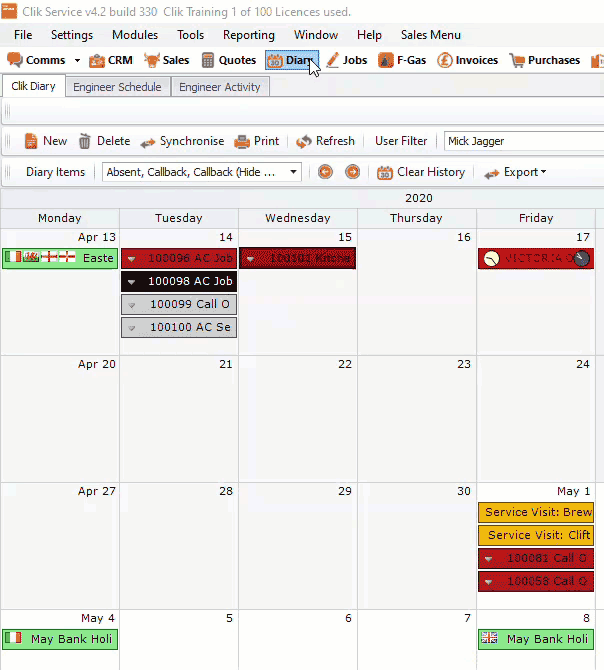Expand the 100096 AC Job entry arrow
Screen dimensions: 604x670
pyautogui.click(x=132, y=259)
